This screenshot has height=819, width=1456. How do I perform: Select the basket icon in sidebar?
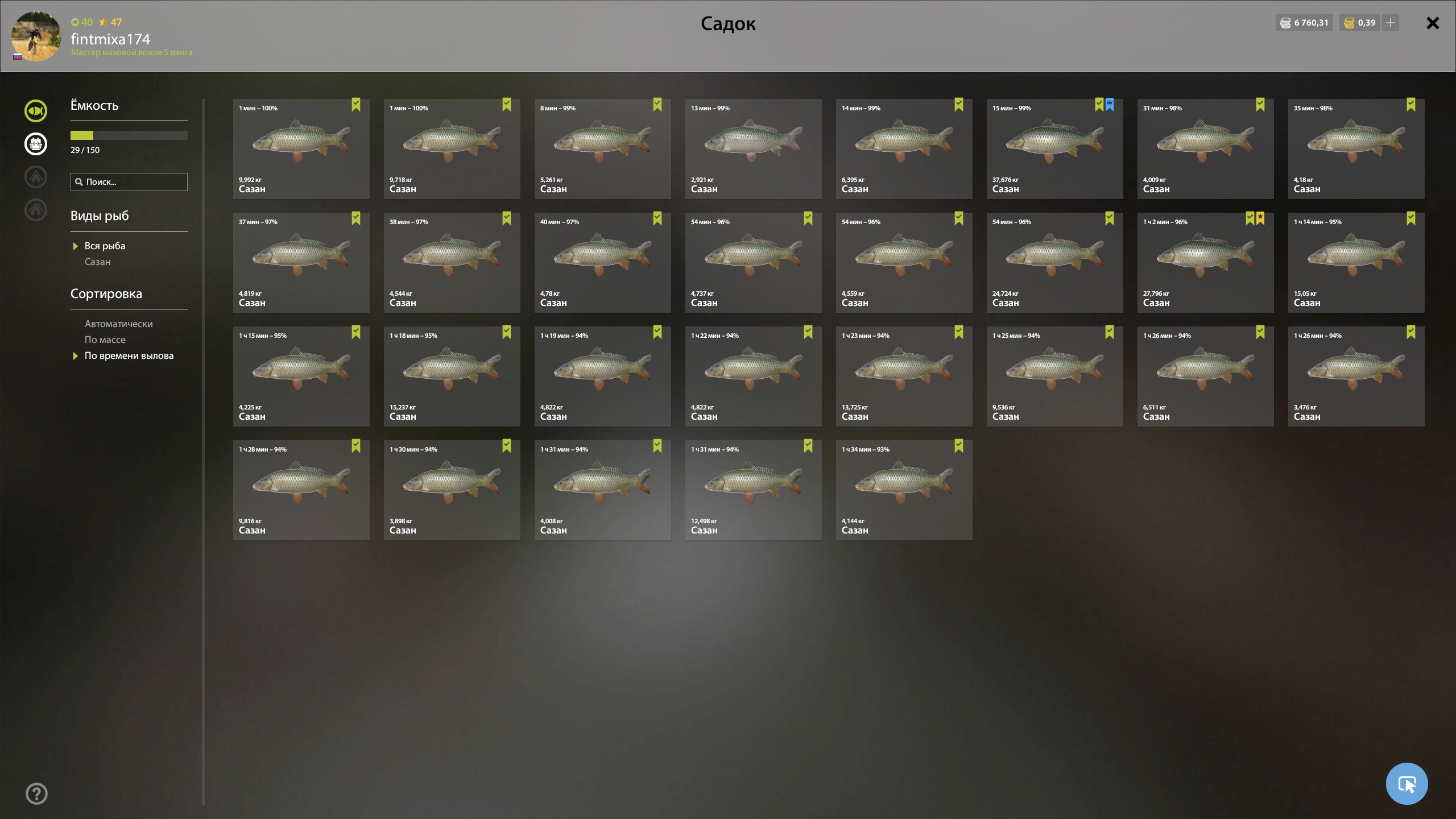tap(36, 144)
